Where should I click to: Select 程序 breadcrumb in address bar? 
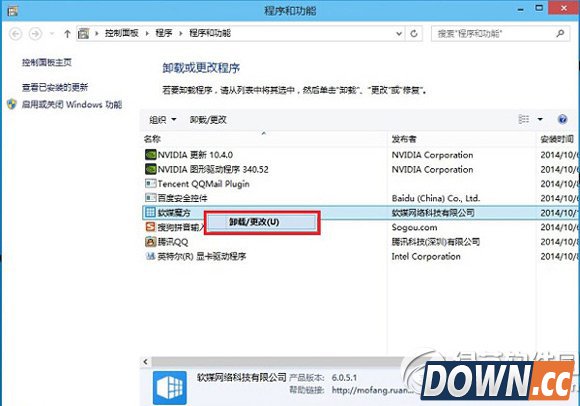(x=163, y=33)
